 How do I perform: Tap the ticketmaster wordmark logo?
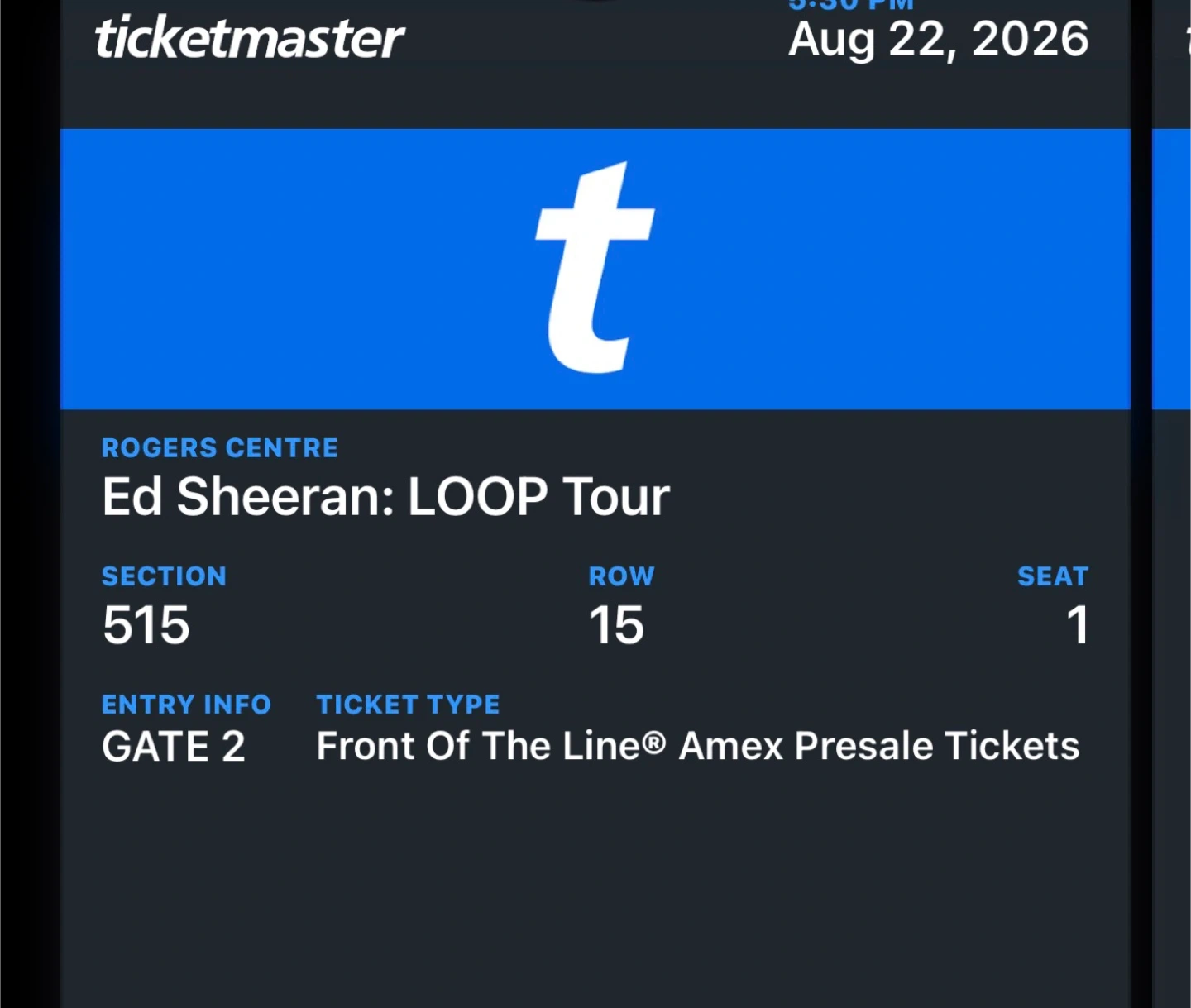(x=250, y=39)
